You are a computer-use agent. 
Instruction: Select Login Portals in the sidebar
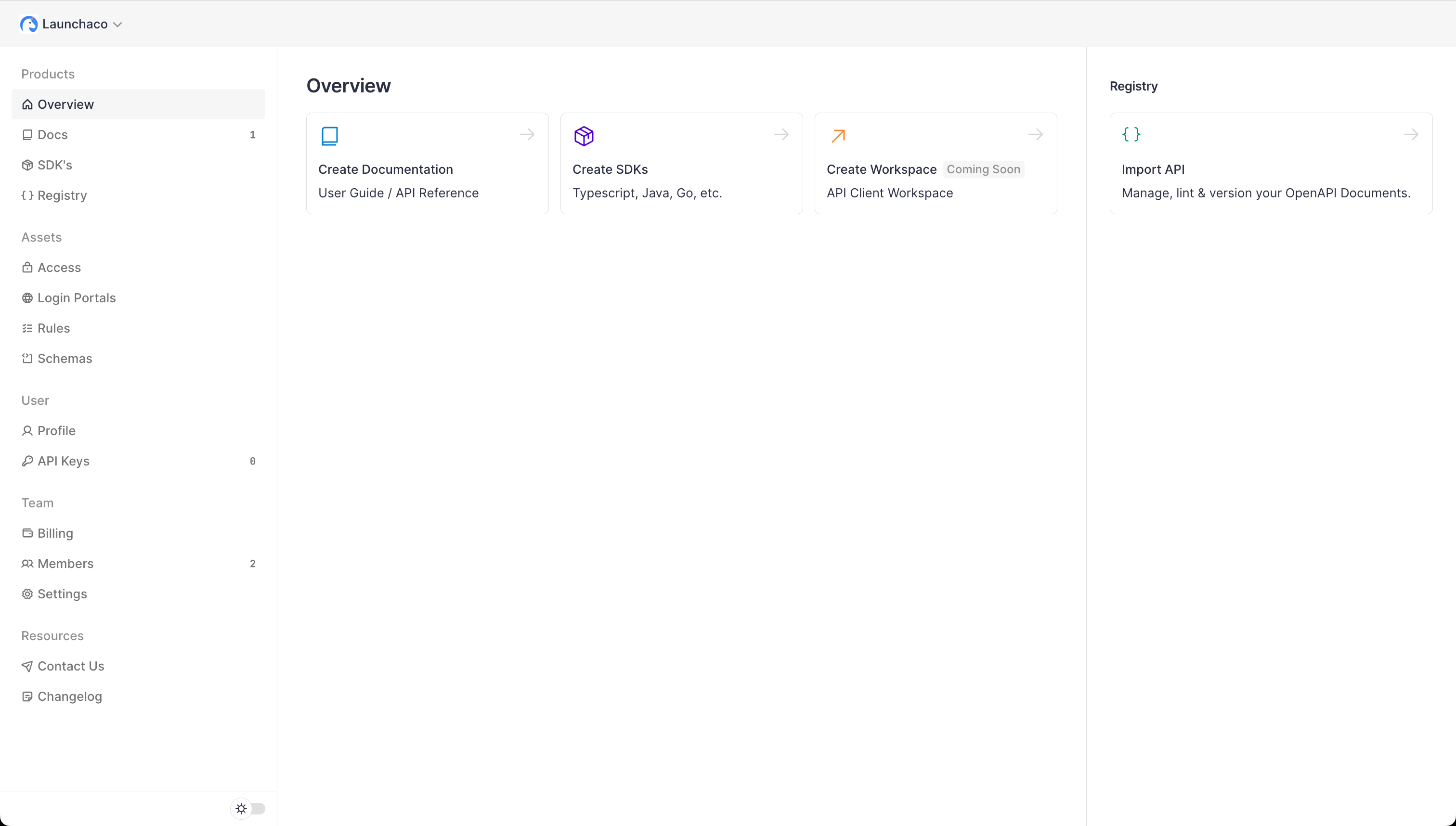tap(139, 298)
